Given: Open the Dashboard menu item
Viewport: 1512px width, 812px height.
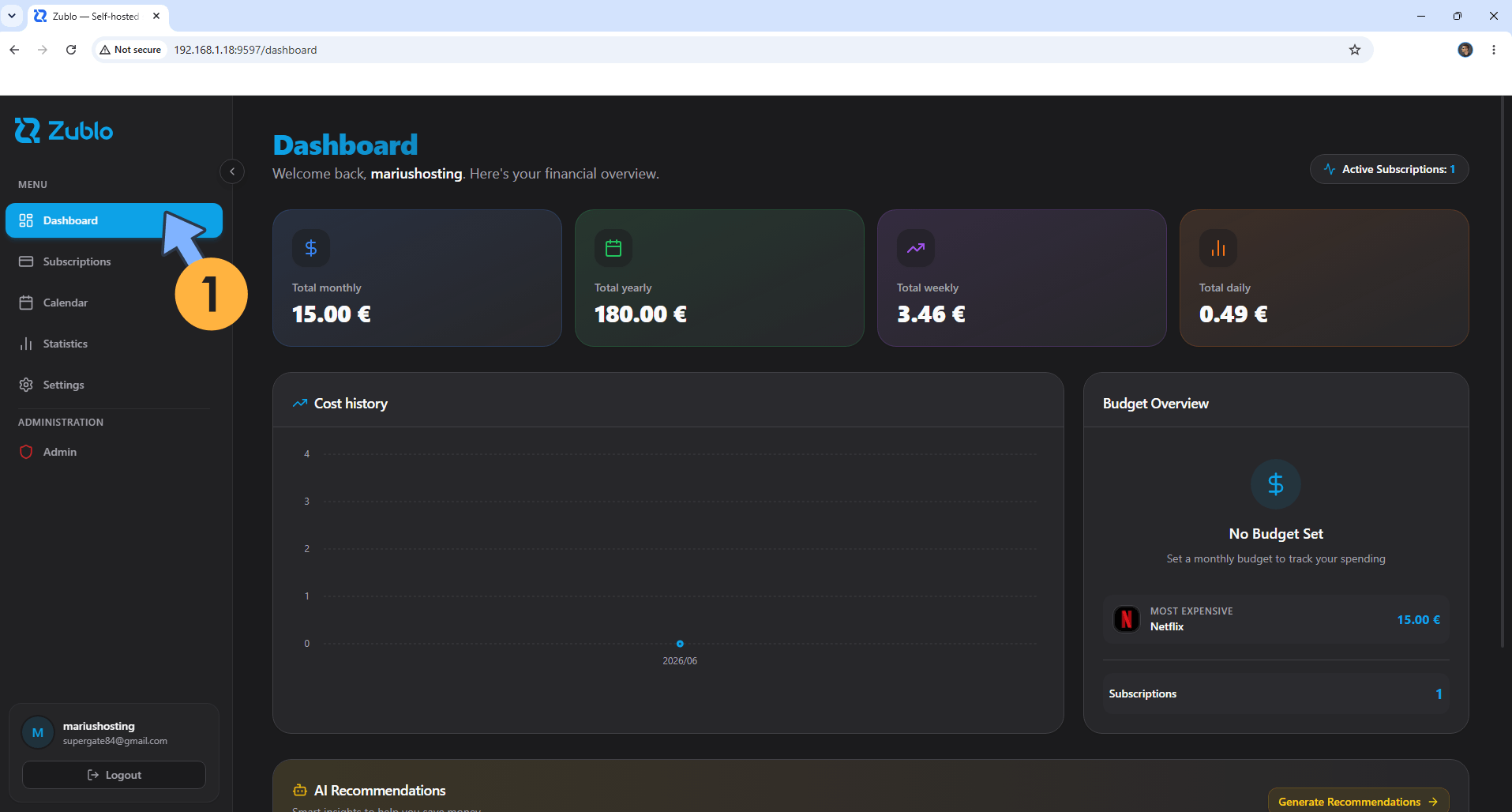Looking at the screenshot, I should coord(114,220).
